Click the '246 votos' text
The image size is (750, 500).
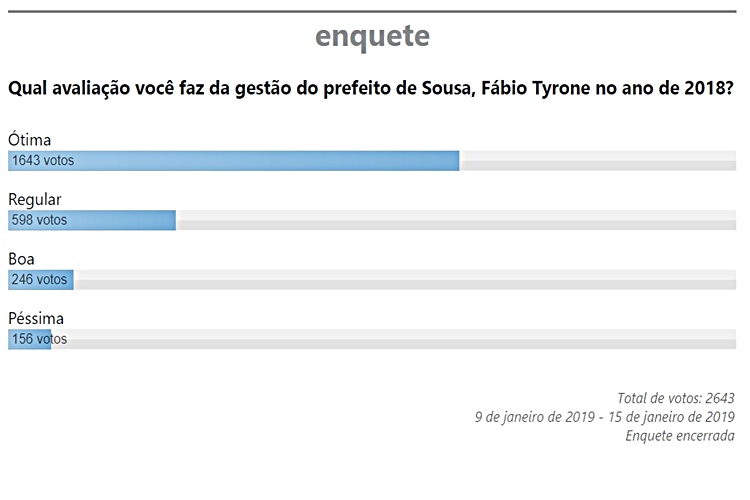point(39,280)
